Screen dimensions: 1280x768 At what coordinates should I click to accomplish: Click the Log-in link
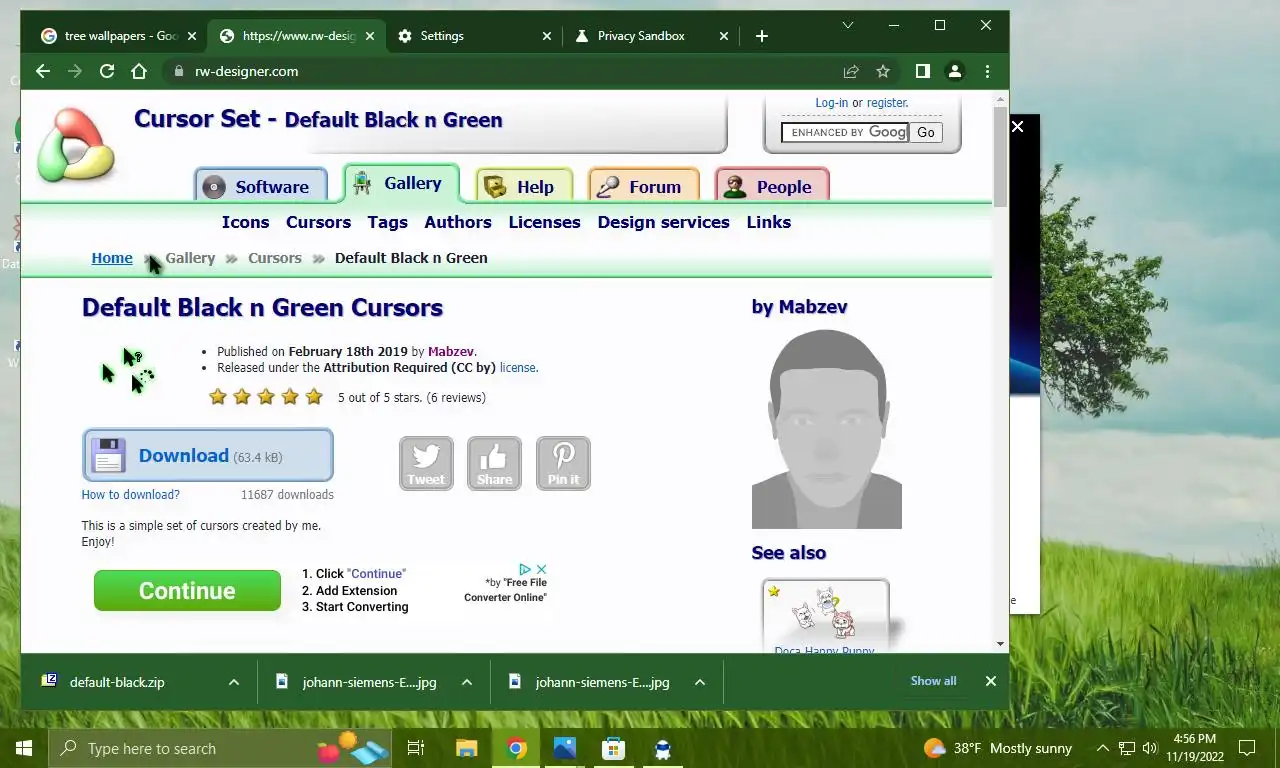[831, 103]
